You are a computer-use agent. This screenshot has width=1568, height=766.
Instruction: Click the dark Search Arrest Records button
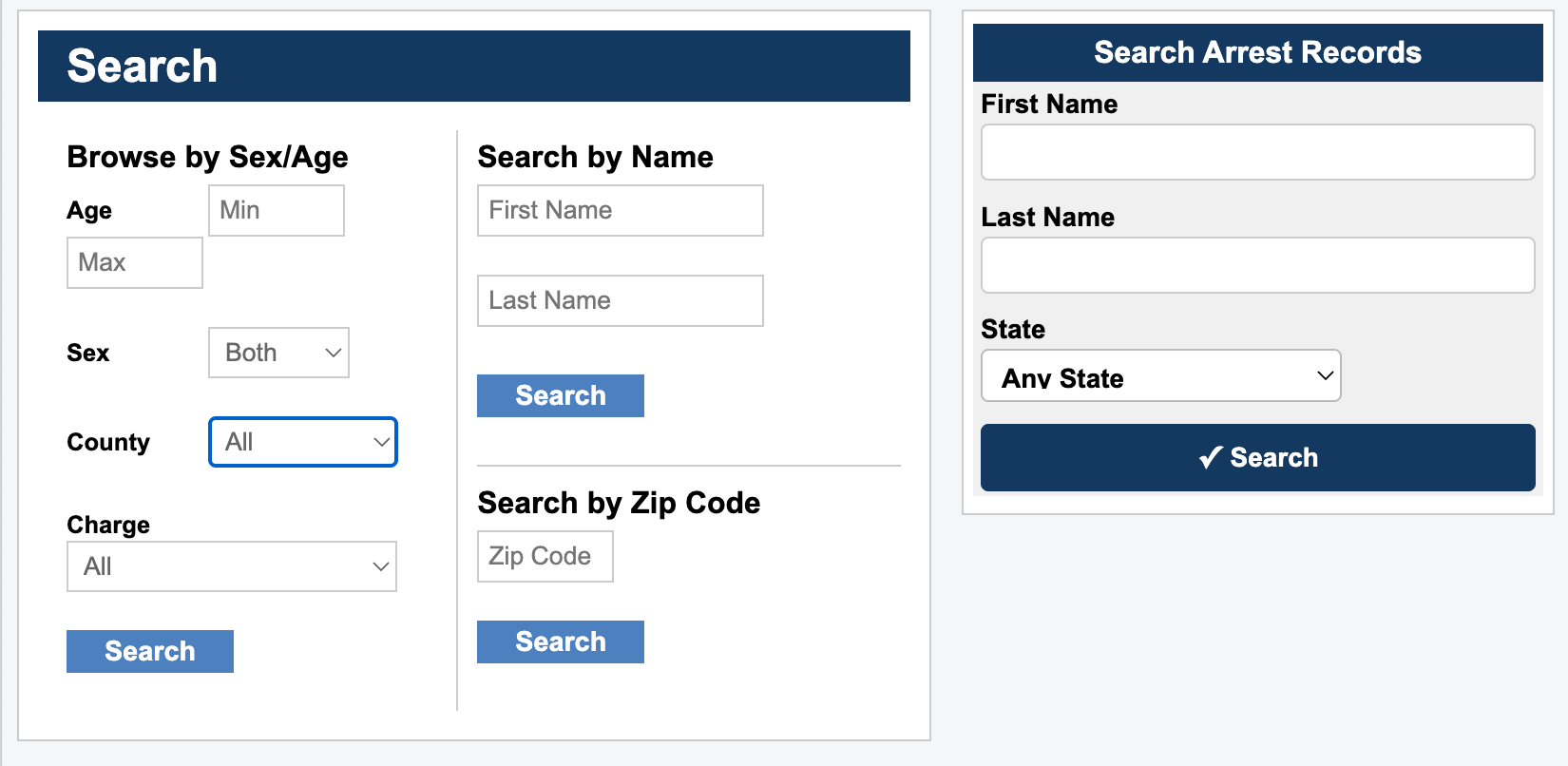(1256, 457)
